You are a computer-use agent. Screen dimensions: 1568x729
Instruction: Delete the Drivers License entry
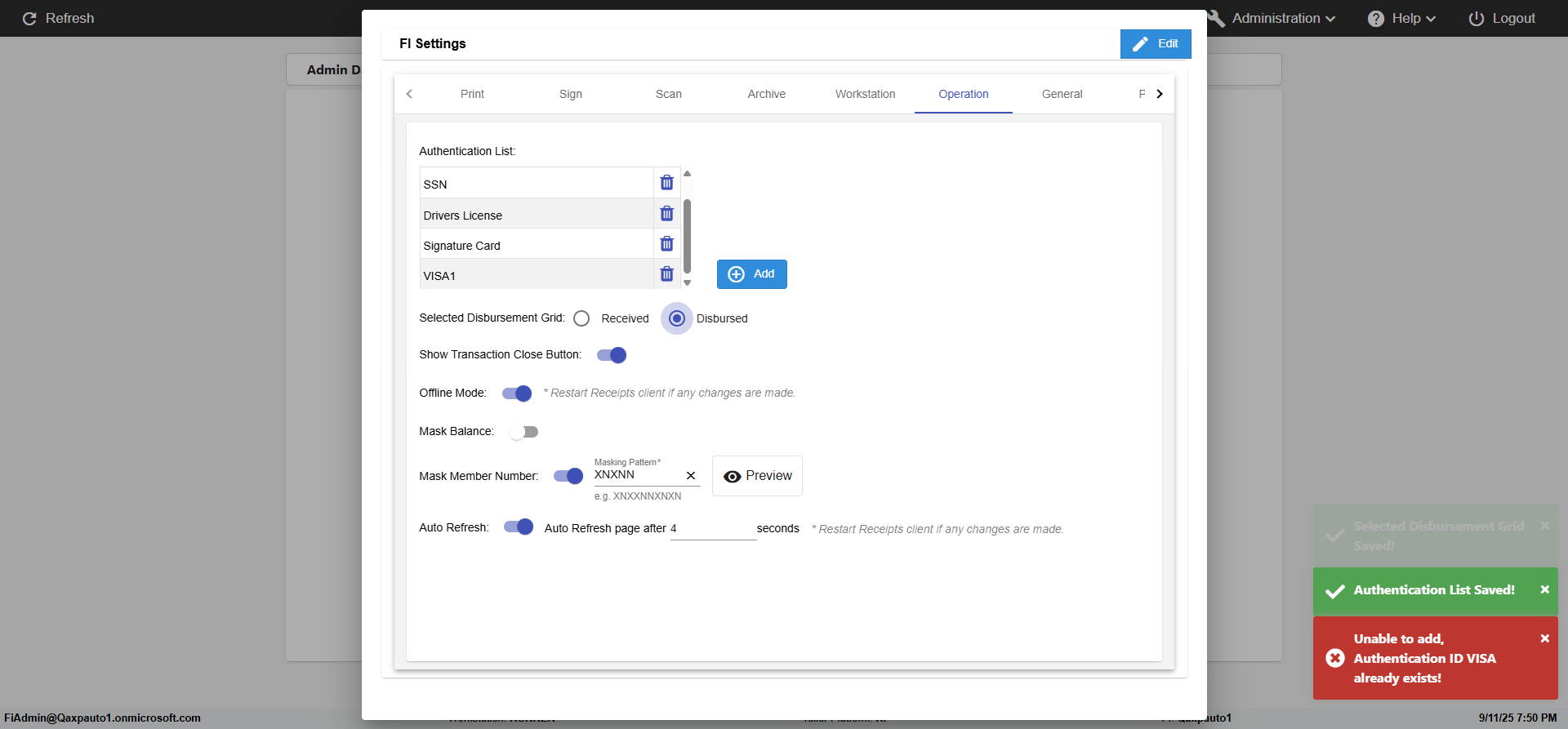tap(666, 214)
